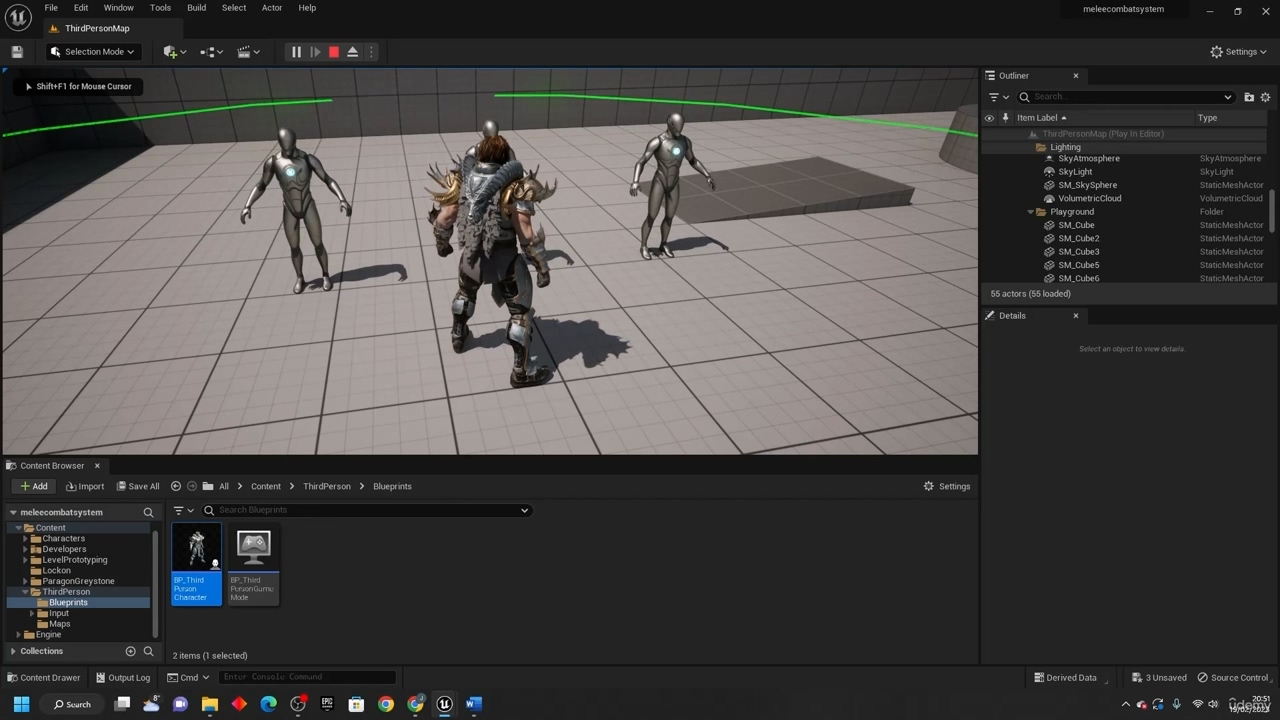Open the File menu
Viewport: 1280px width, 720px height.
tap(51, 8)
